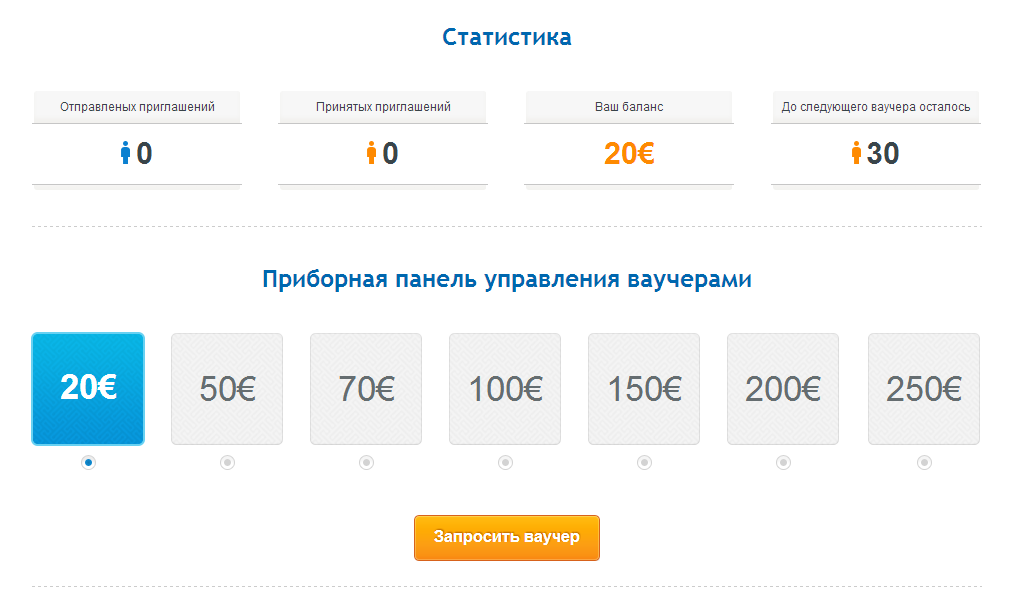The image size is (1009, 605).
Task: Click orange person icon under accepted invitations
Action: coord(371,153)
